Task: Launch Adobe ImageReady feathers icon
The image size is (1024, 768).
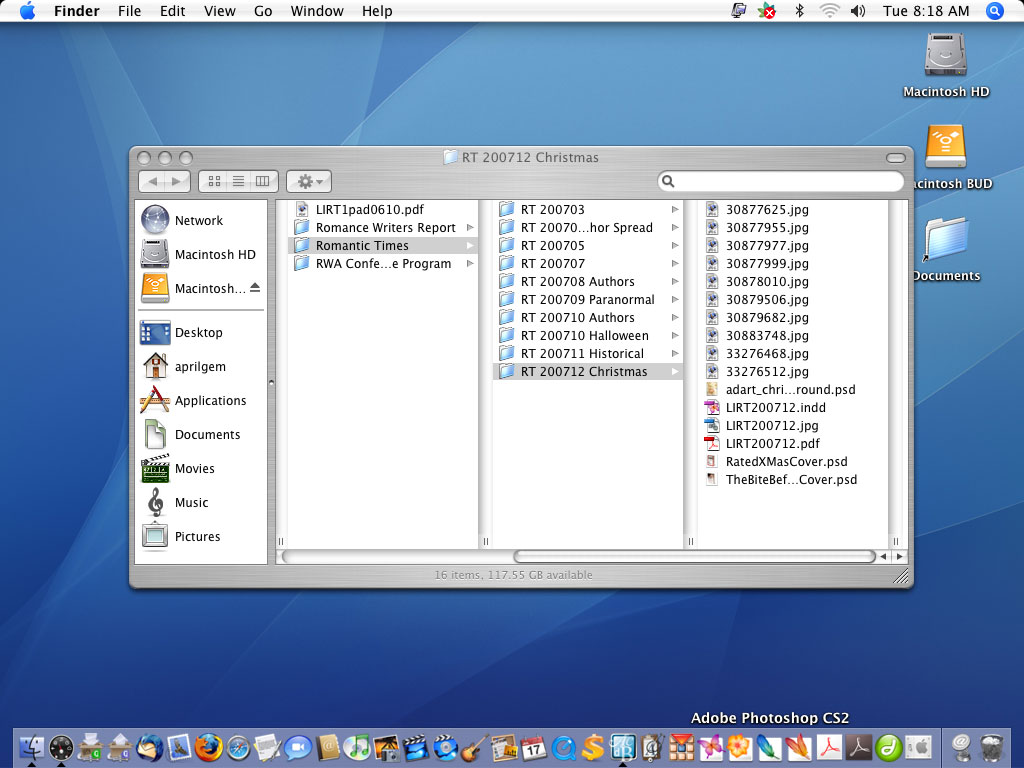Action: (x=799, y=747)
